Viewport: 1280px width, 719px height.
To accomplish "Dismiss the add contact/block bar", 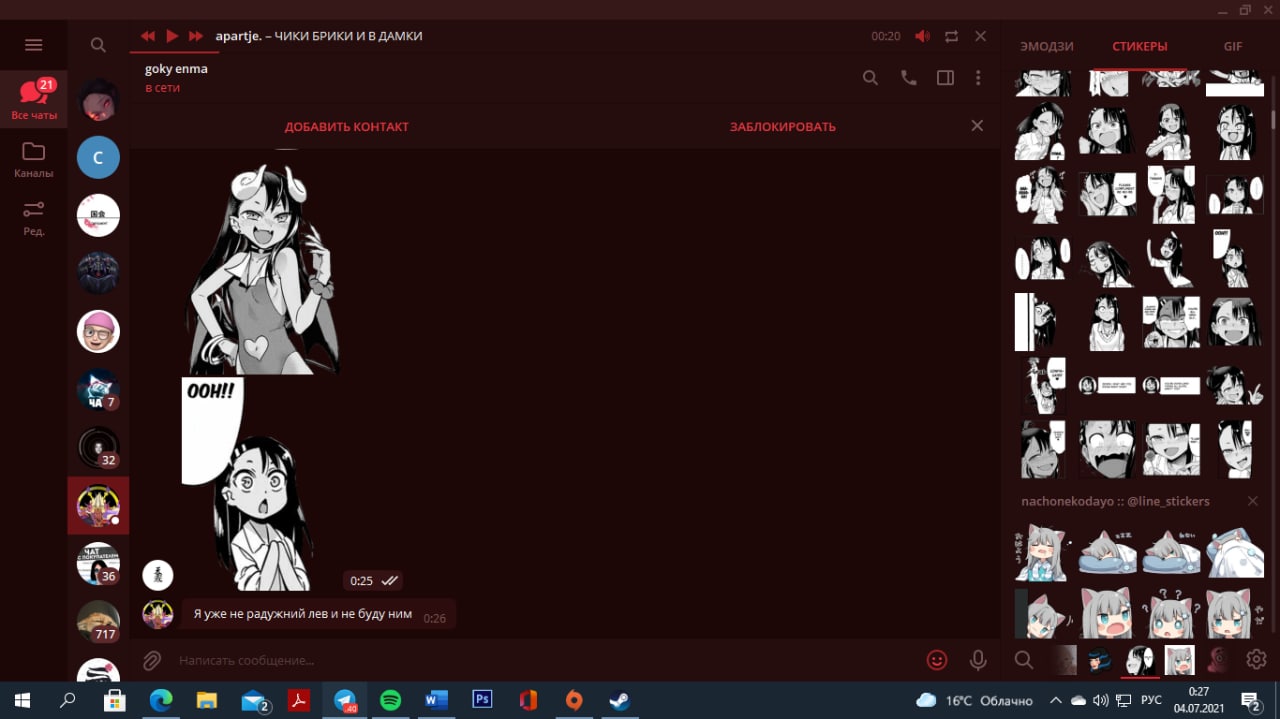I will (x=977, y=126).
